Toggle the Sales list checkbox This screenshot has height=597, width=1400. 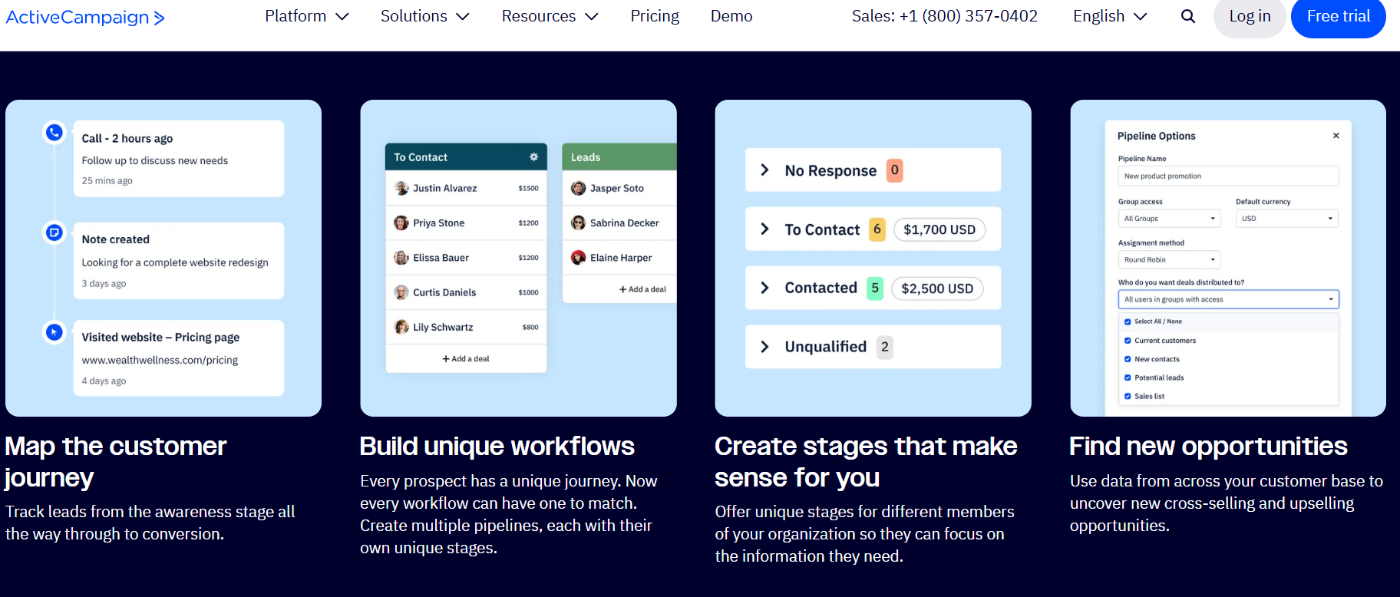pyautogui.click(x=1128, y=396)
